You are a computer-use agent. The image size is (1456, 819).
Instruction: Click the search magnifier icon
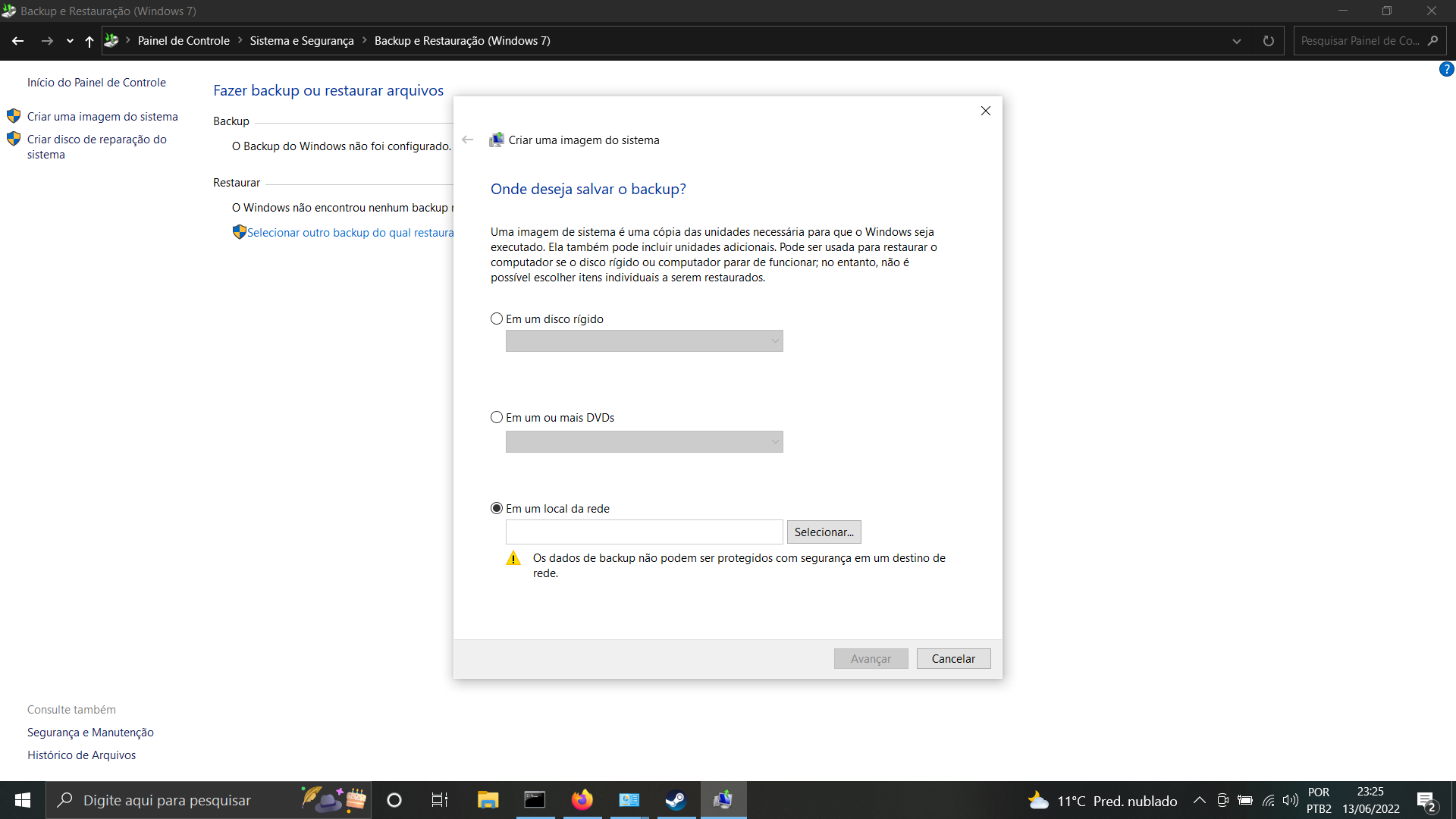coord(1432,41)
